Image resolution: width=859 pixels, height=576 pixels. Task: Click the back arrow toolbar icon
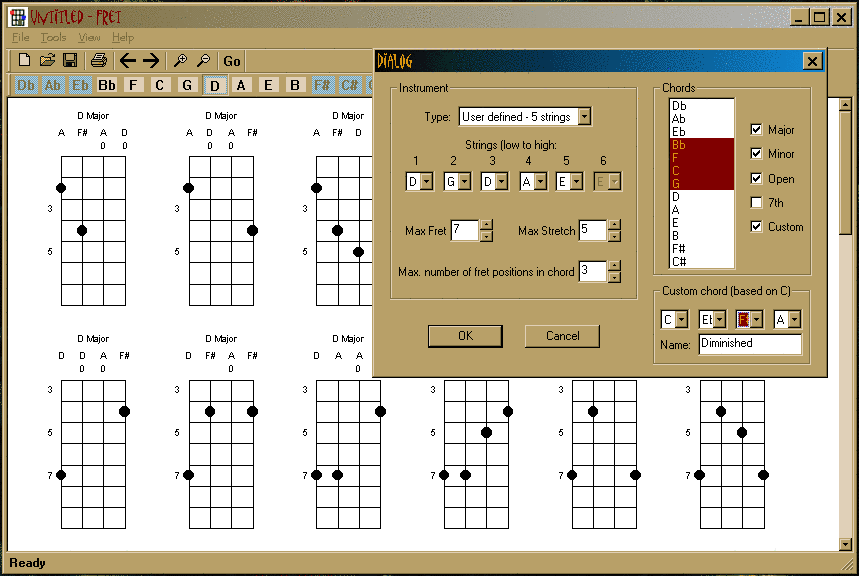click(127, 61)
